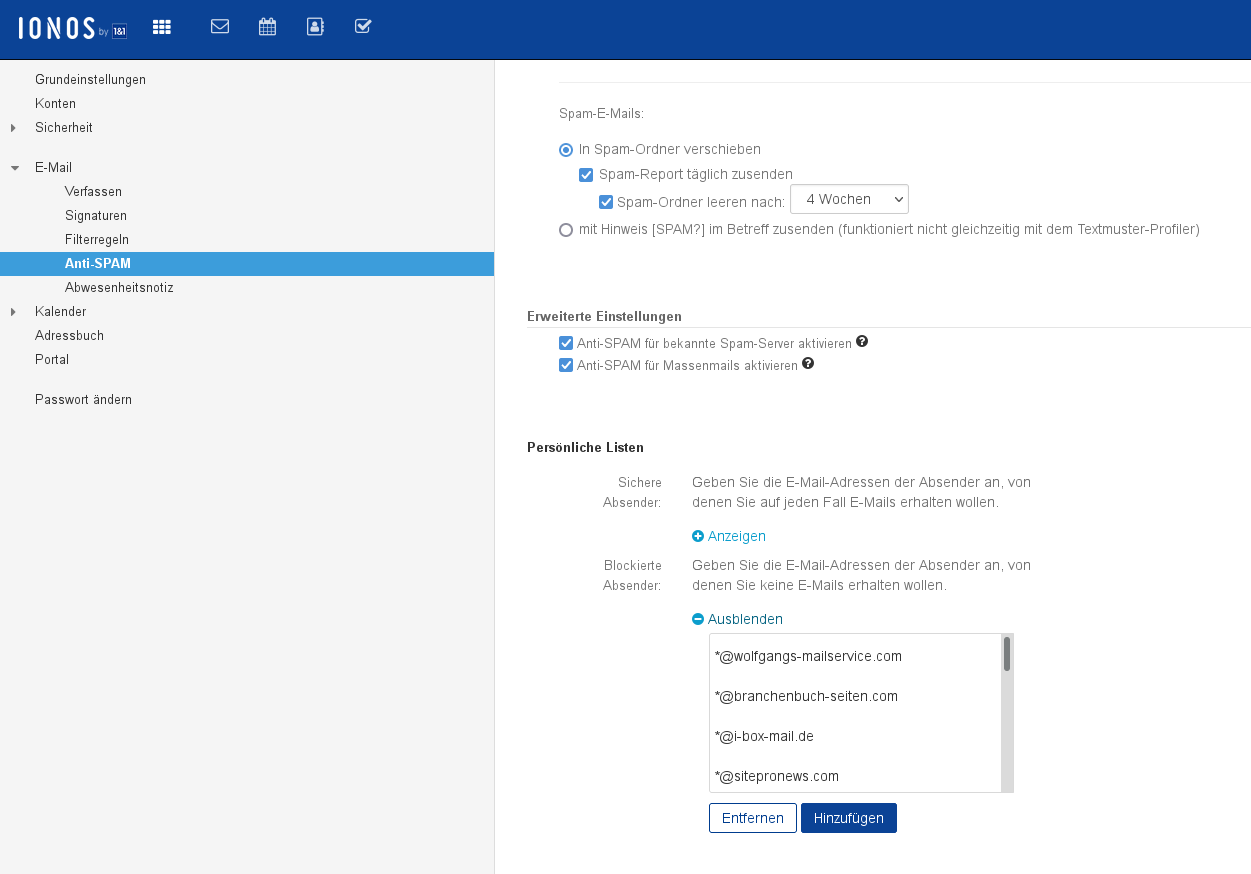Disable Anti-SPAM für bekannte Spam-Server
The image size is (1251, 874).
tap(566, 343)
